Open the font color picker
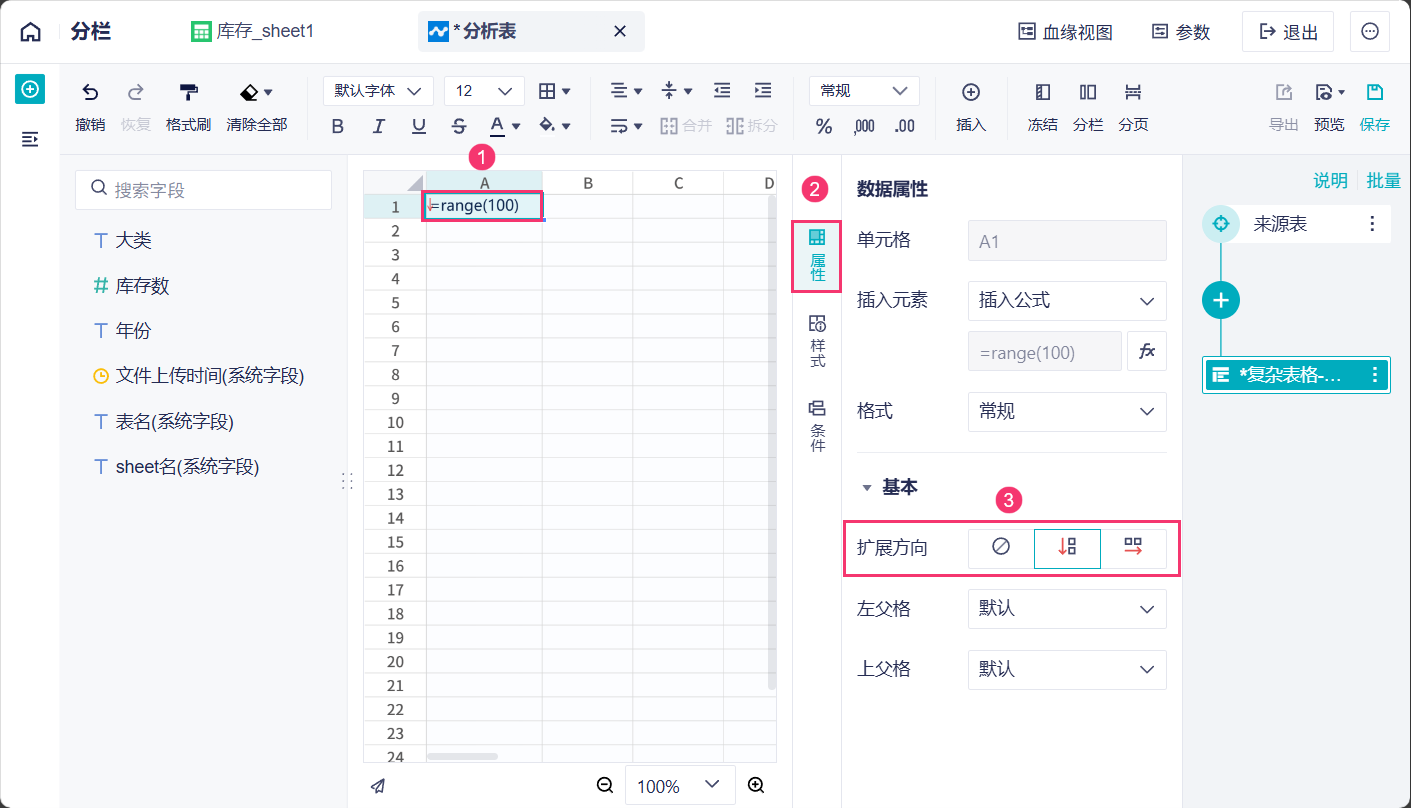Image resolution: width=1411 pixels, height=808 pixels. [x=505, y=126]
